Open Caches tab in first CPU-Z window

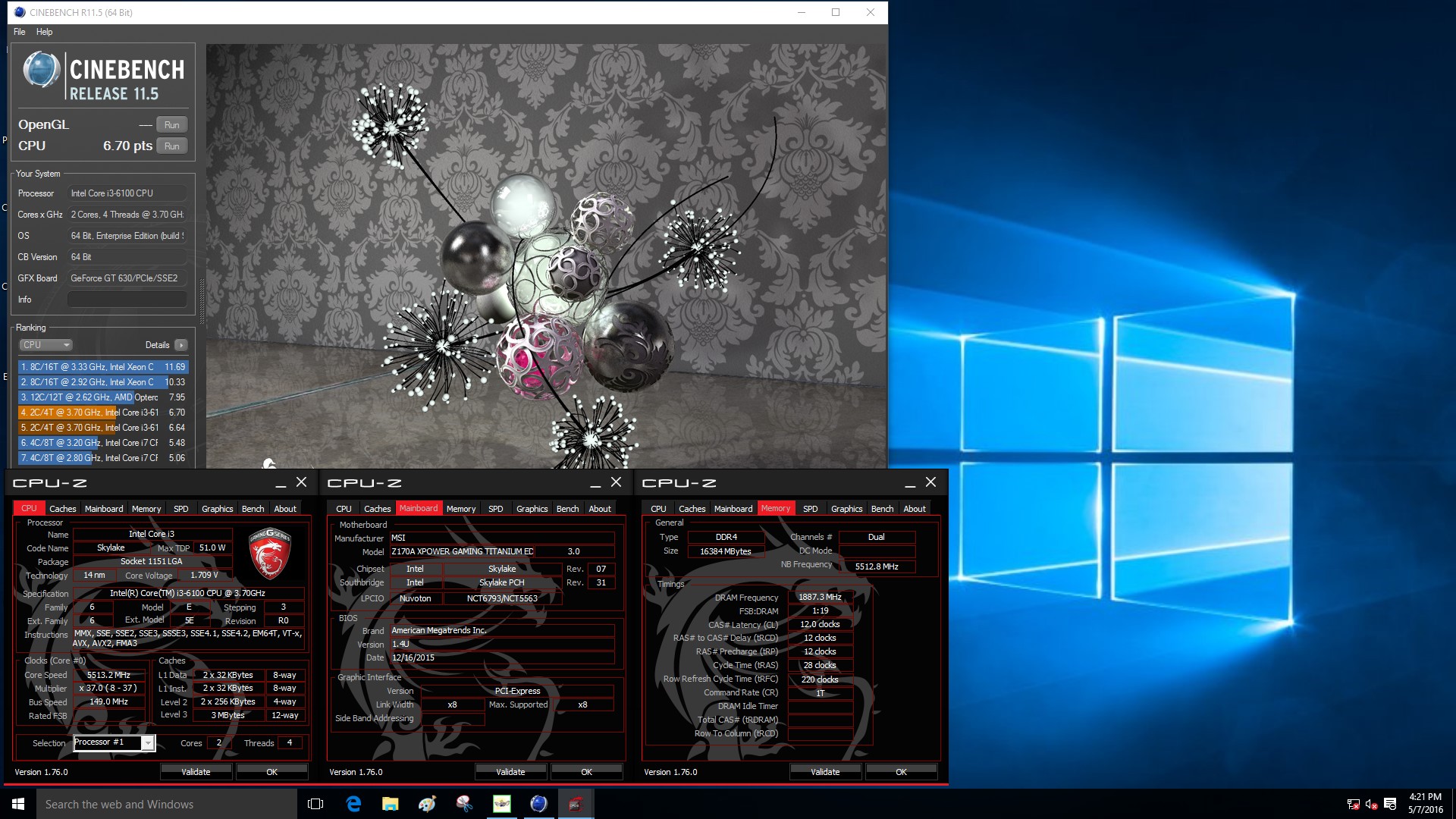pos(63,509)
